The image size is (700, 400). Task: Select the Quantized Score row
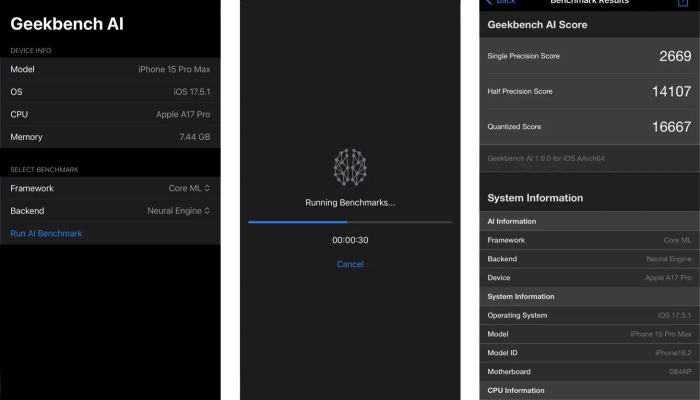589,127
